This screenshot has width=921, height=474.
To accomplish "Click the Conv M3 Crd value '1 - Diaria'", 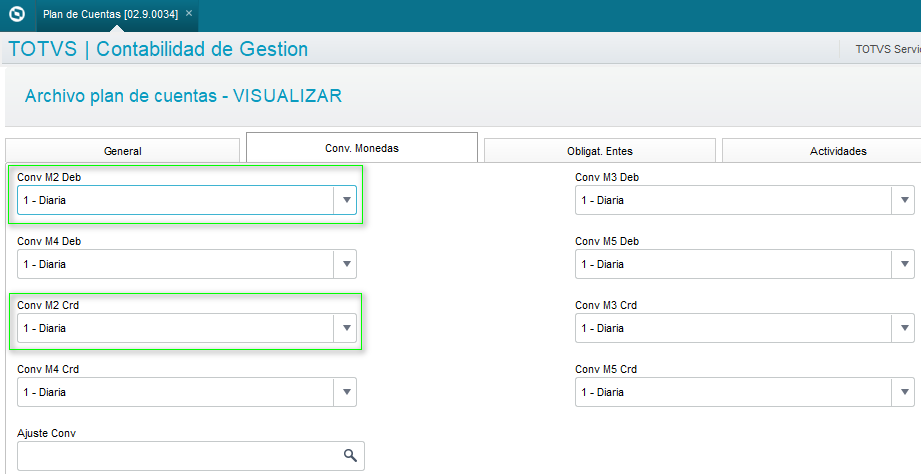I will point(603,328).
